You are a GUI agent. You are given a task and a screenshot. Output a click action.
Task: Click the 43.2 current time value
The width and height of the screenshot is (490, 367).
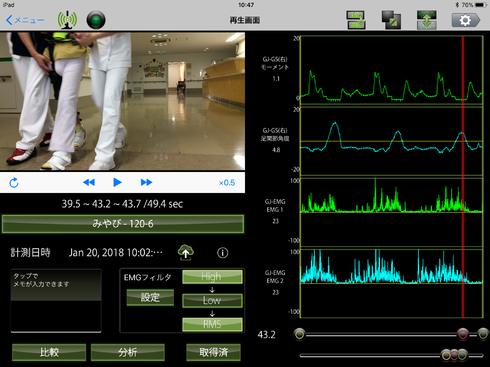tap(266, 335)
